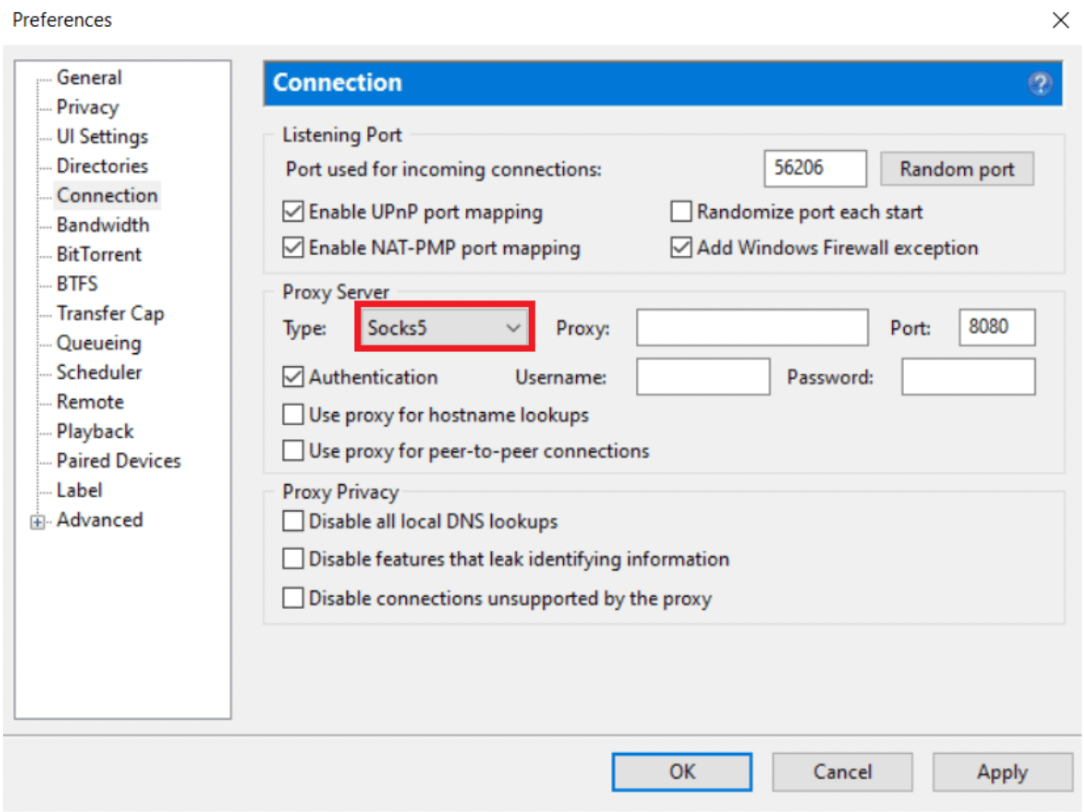
Task: Toggle Enable NAT-PMP port mapping
Action: click(293, 247)
